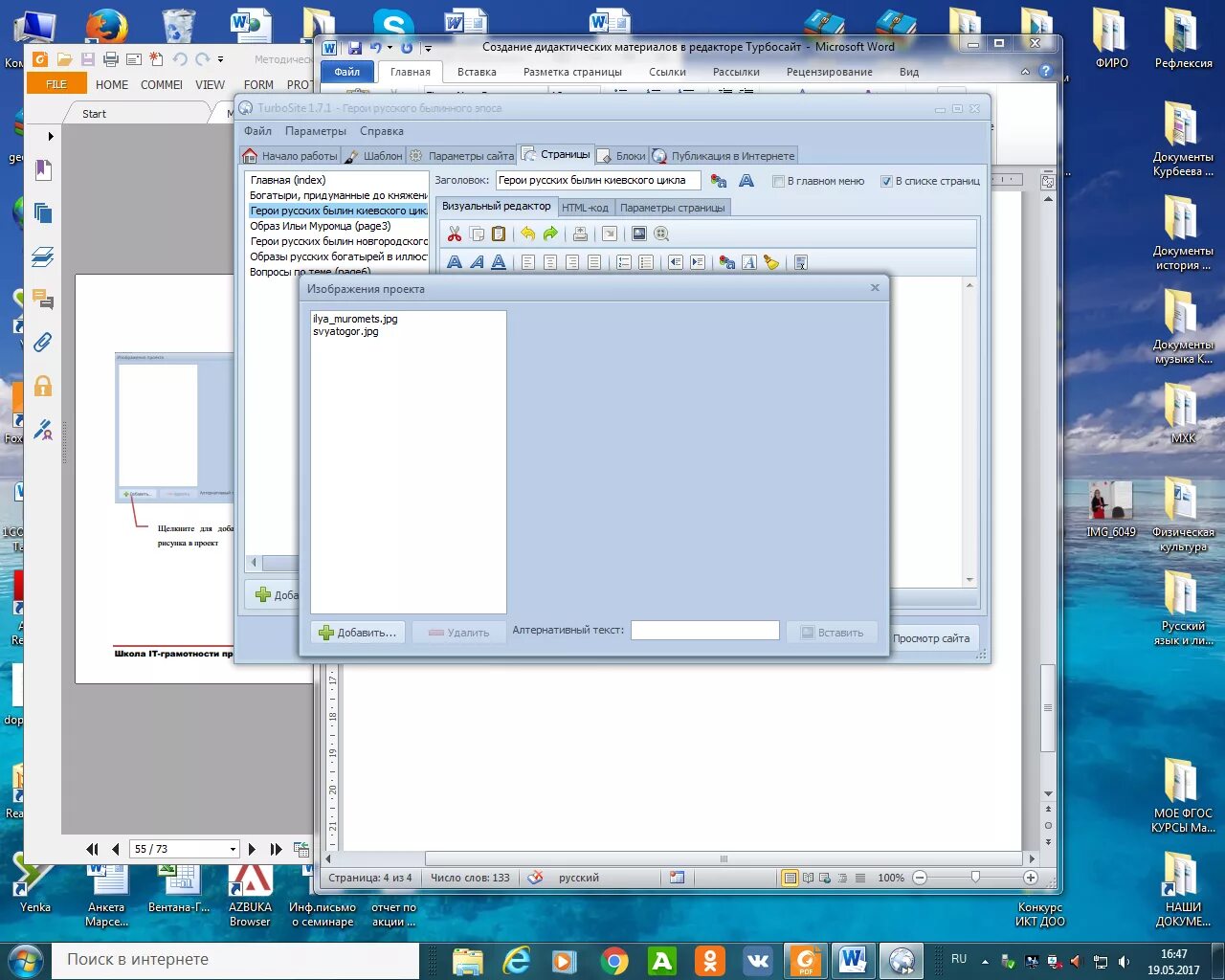Screen dimensions: 1225x980
Task: Switch to the 'Параметры страницы' tab
Action: coord(673,208)
